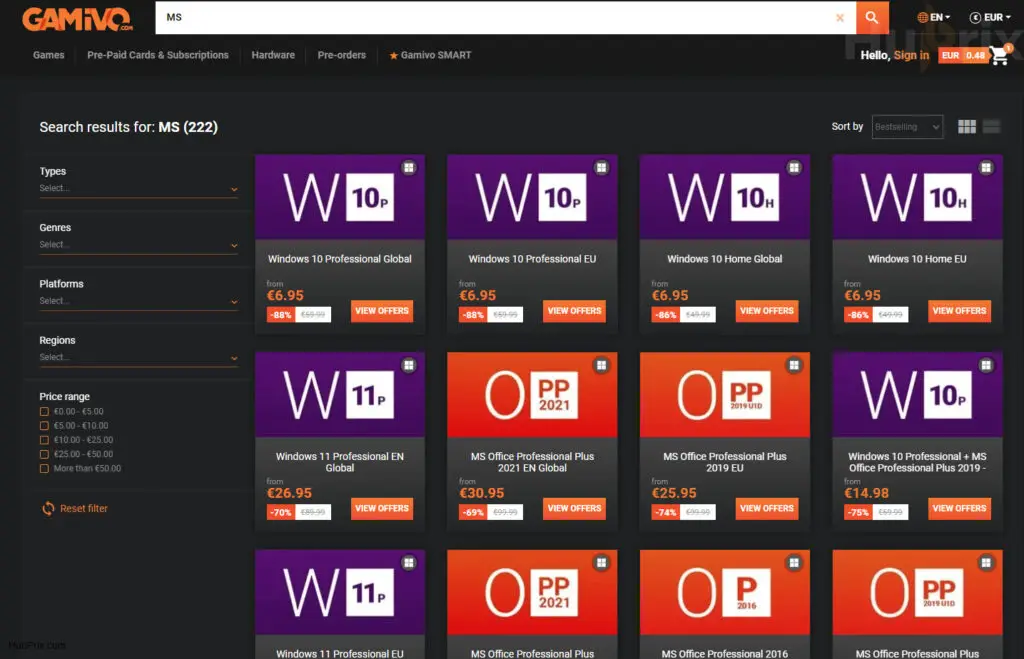
Task: Click the Gamivo logo
Action: coord(77,18)
